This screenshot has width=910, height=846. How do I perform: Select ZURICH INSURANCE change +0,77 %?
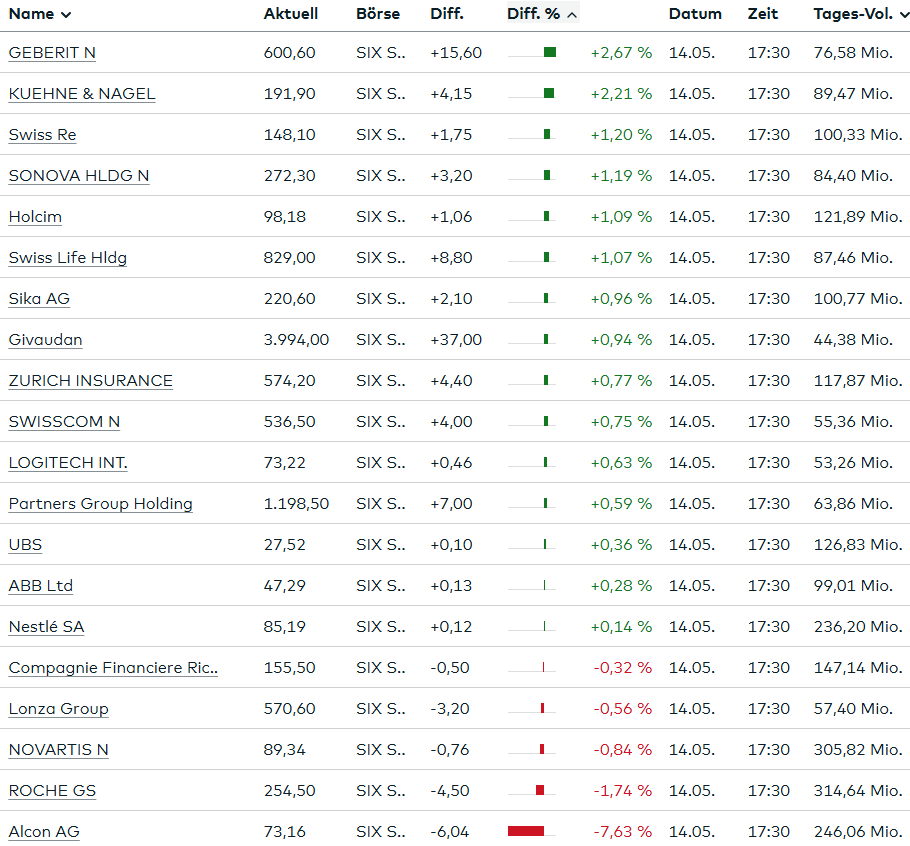[622, 381]
